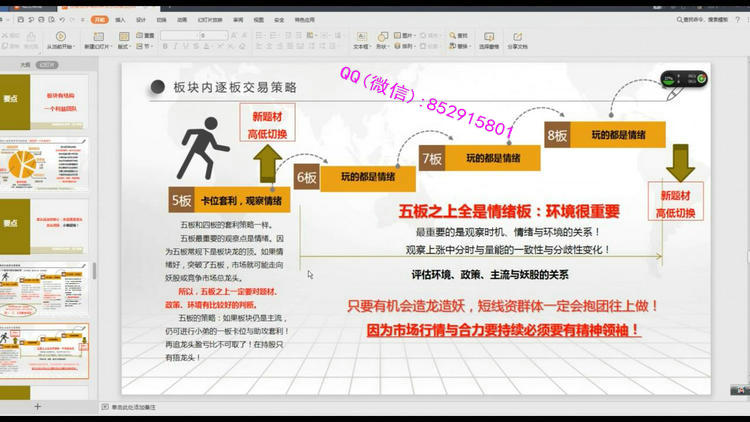Click the add slide plus icon below thumbnails
Image resolution: width=750 pixels, height=422 pixels.
point(37,408)
